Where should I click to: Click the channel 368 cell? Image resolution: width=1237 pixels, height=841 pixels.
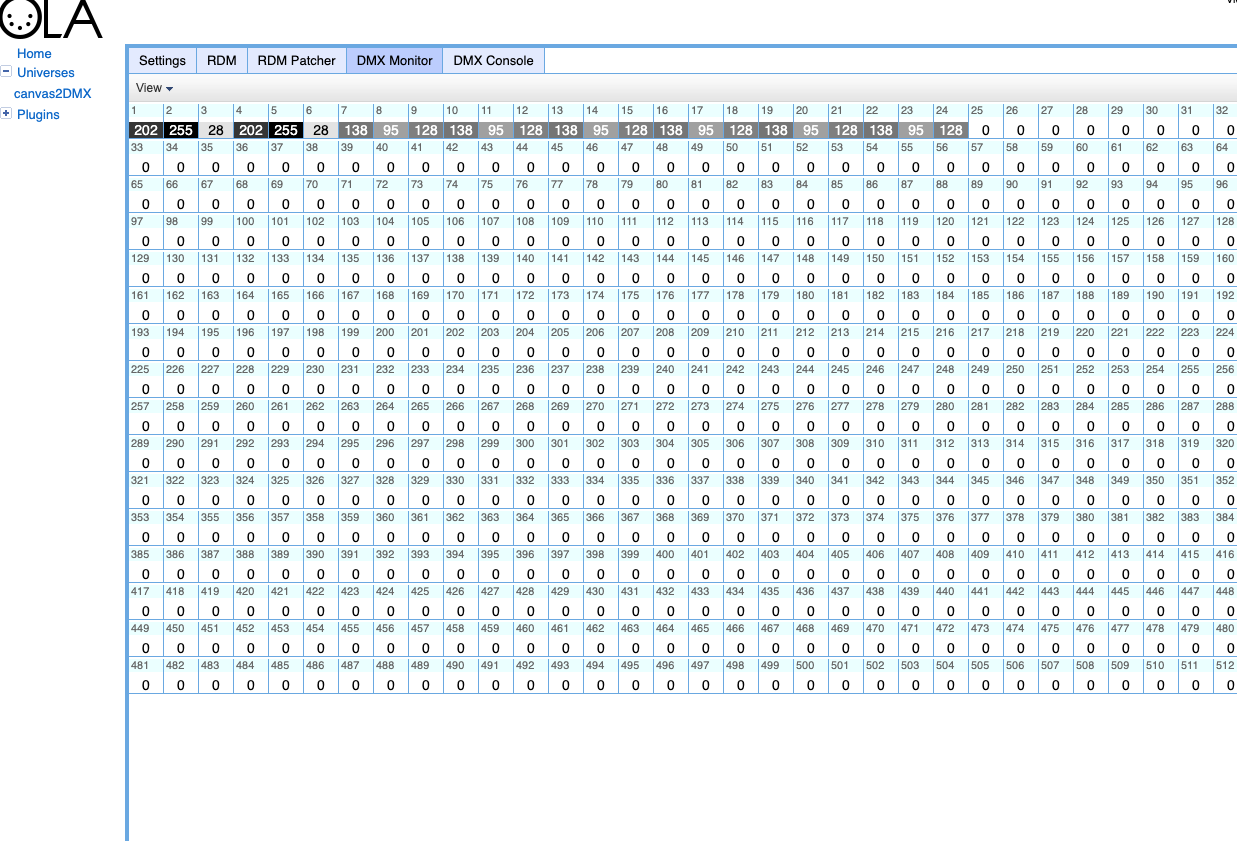tap(671, 528)
